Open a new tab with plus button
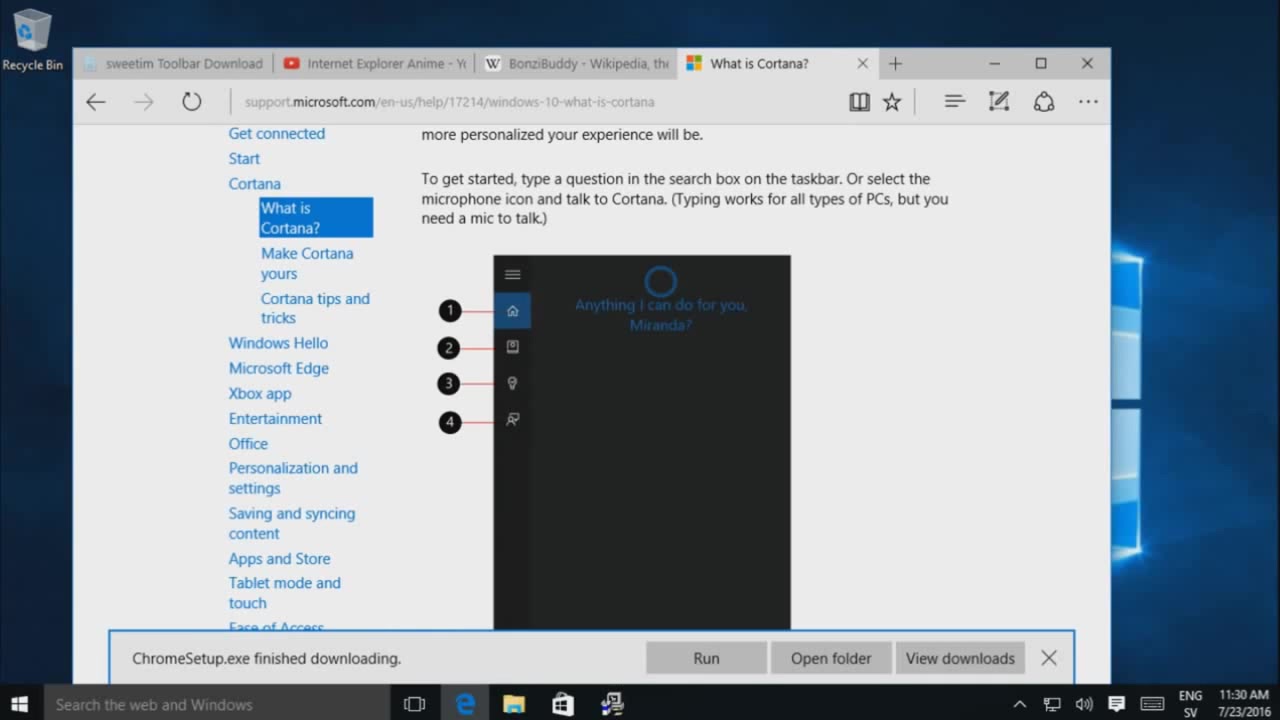The image size is (1280, 720). [895, 64]
